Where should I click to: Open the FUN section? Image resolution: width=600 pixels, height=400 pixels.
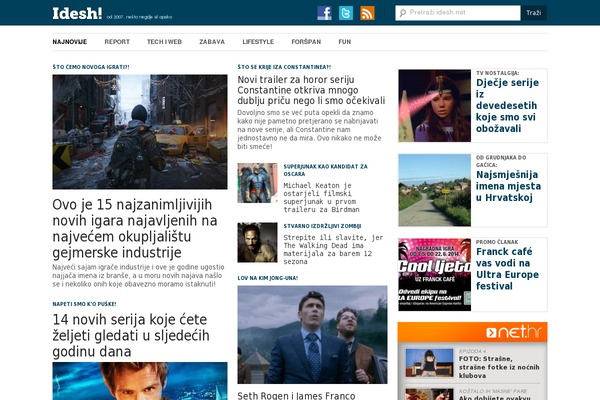point(345,42)
